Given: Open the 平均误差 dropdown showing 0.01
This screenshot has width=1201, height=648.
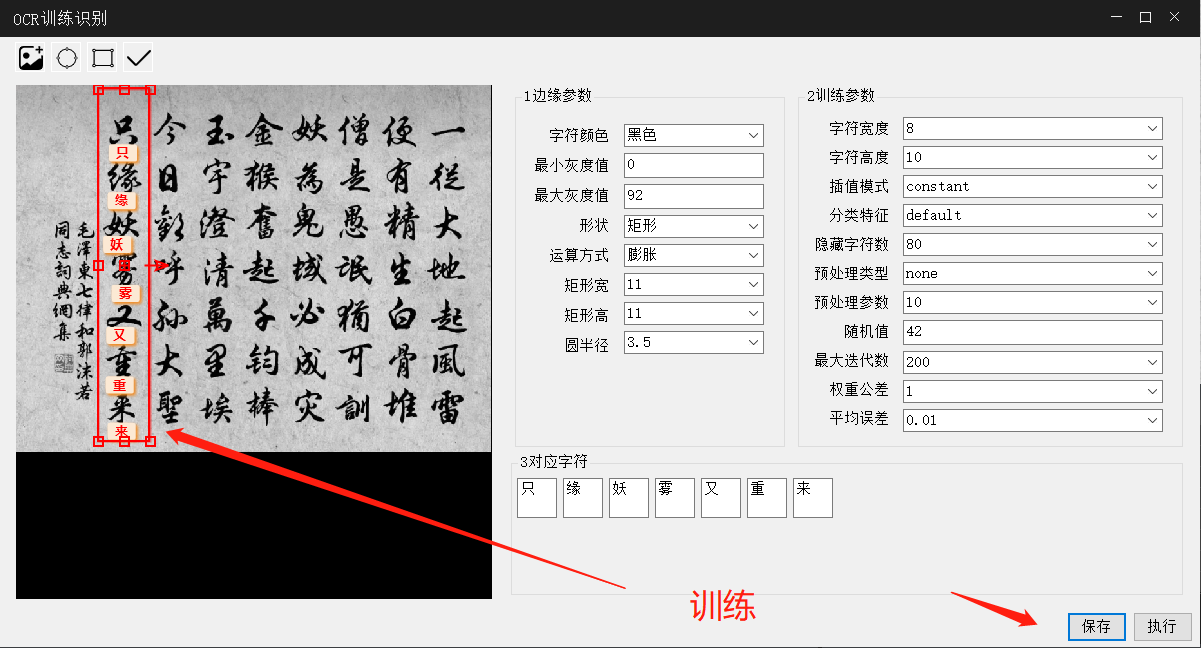Looking at the screenshot, I should click(1032, 420).
